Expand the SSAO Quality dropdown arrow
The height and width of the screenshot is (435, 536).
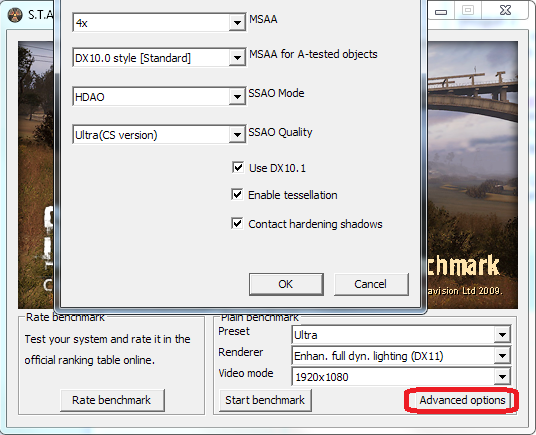237,135
